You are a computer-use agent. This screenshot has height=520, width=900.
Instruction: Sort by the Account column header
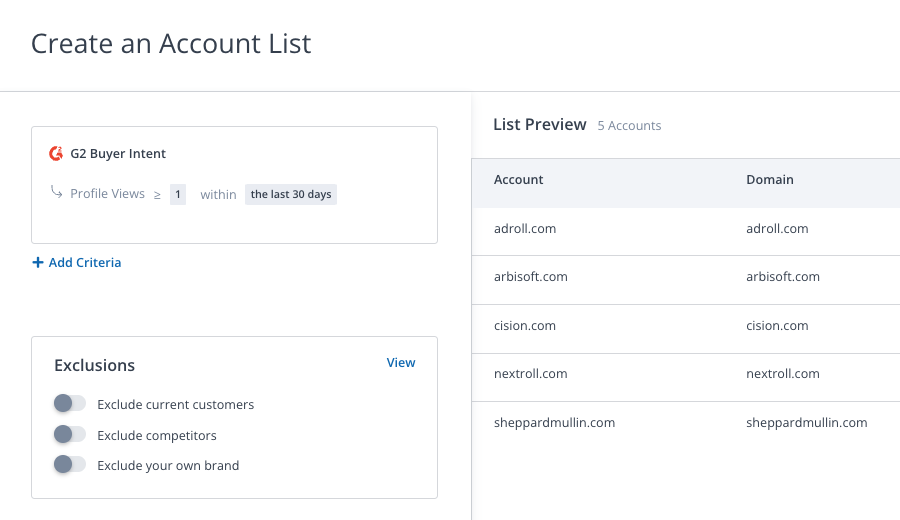click(x=519, y=180)
